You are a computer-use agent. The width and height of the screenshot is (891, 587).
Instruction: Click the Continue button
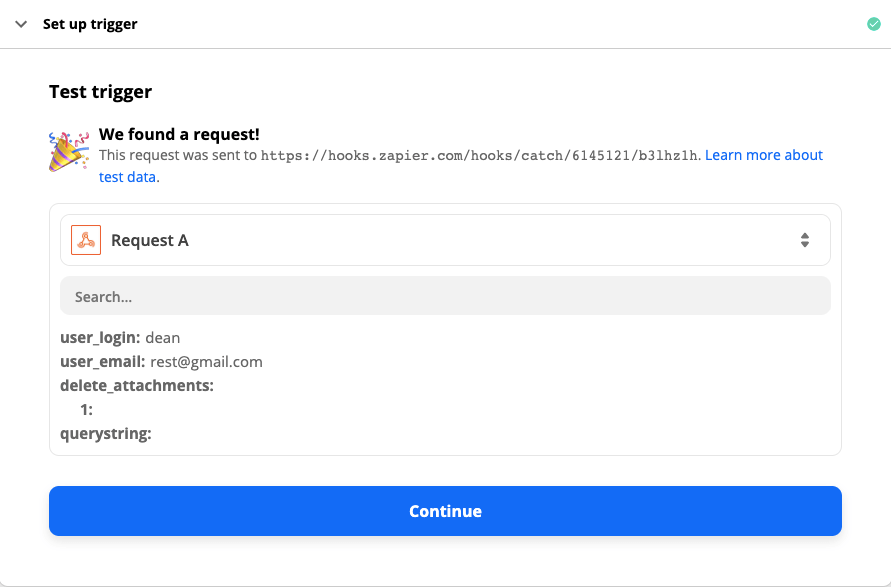point(445,511)
